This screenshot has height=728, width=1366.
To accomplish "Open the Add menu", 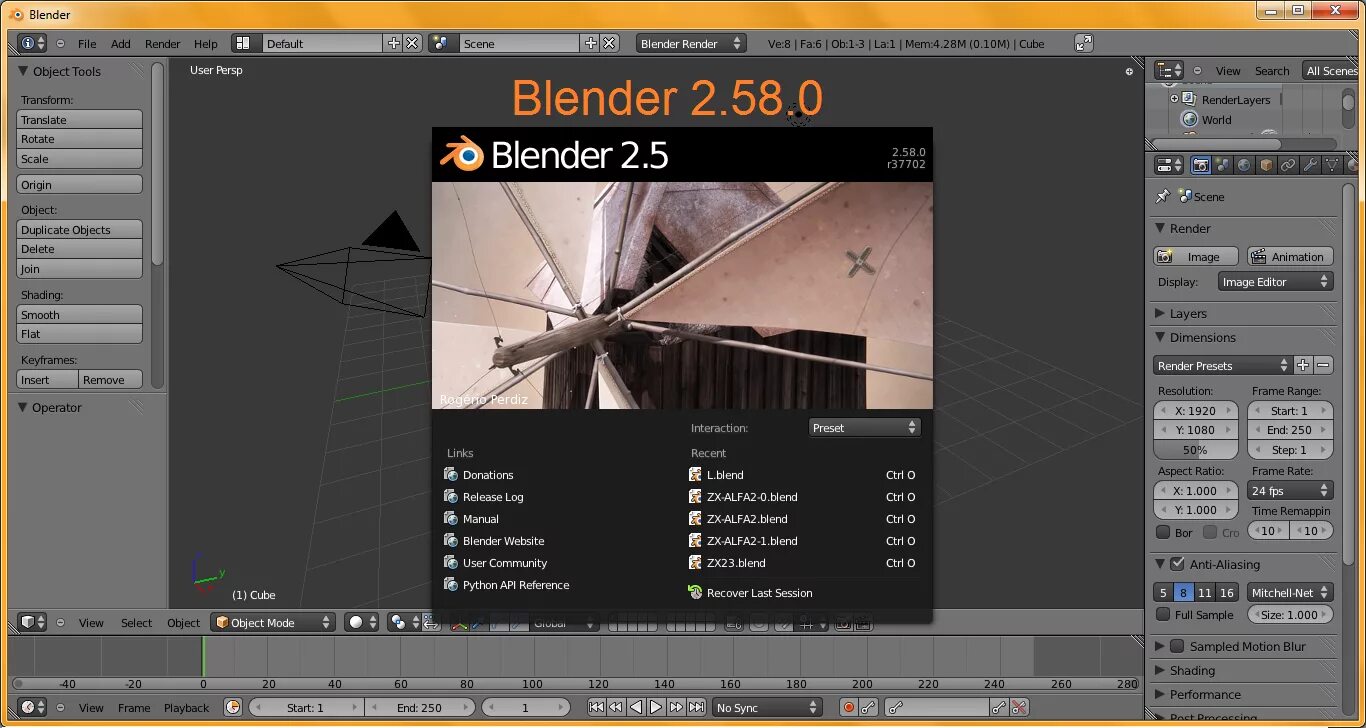I will click(121, 44).
